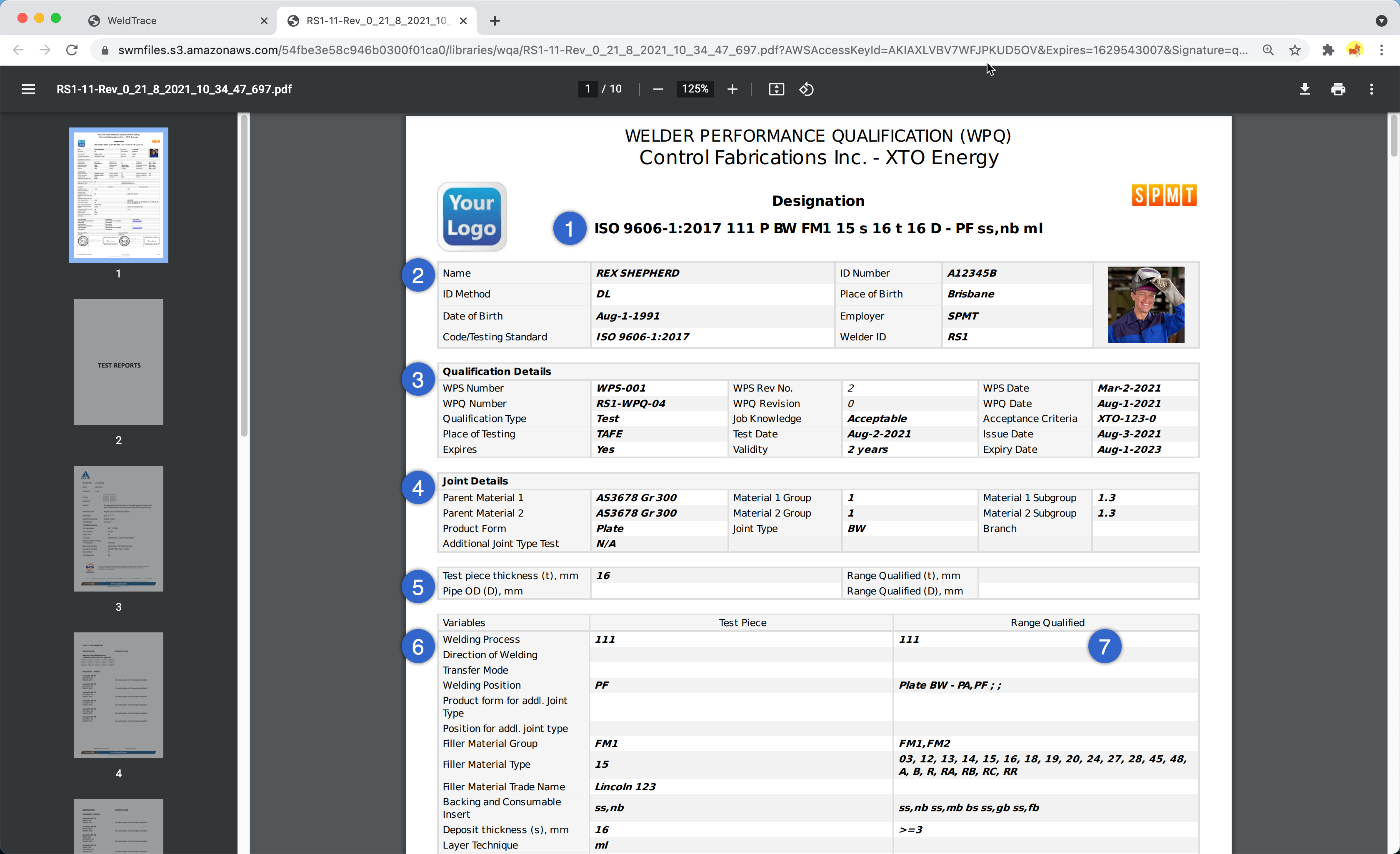This screenshot has width=1400, height=854.
Task: Click the WPS Date value Mar-2-2021
Action: click(1129, 388)
